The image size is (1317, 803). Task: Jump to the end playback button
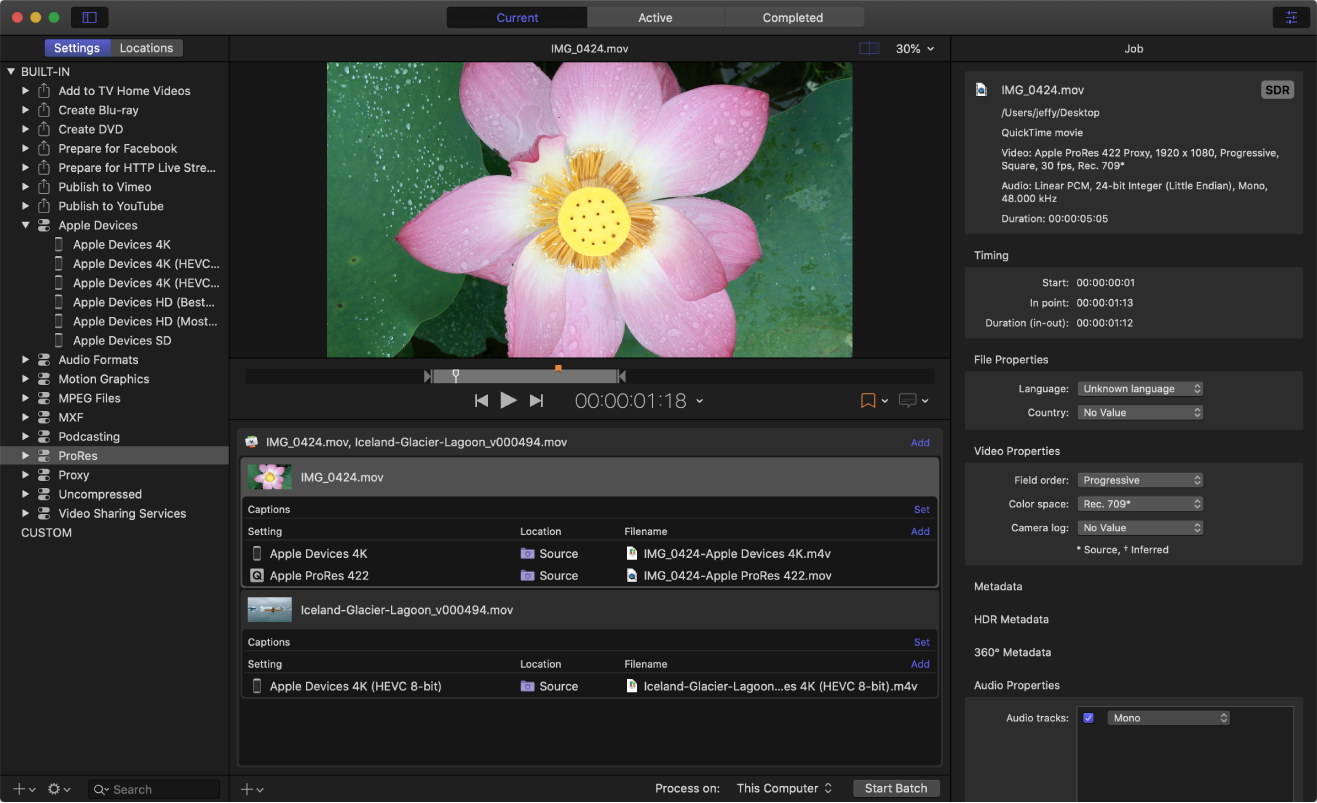pyautogui.click(x=536, y=400)
